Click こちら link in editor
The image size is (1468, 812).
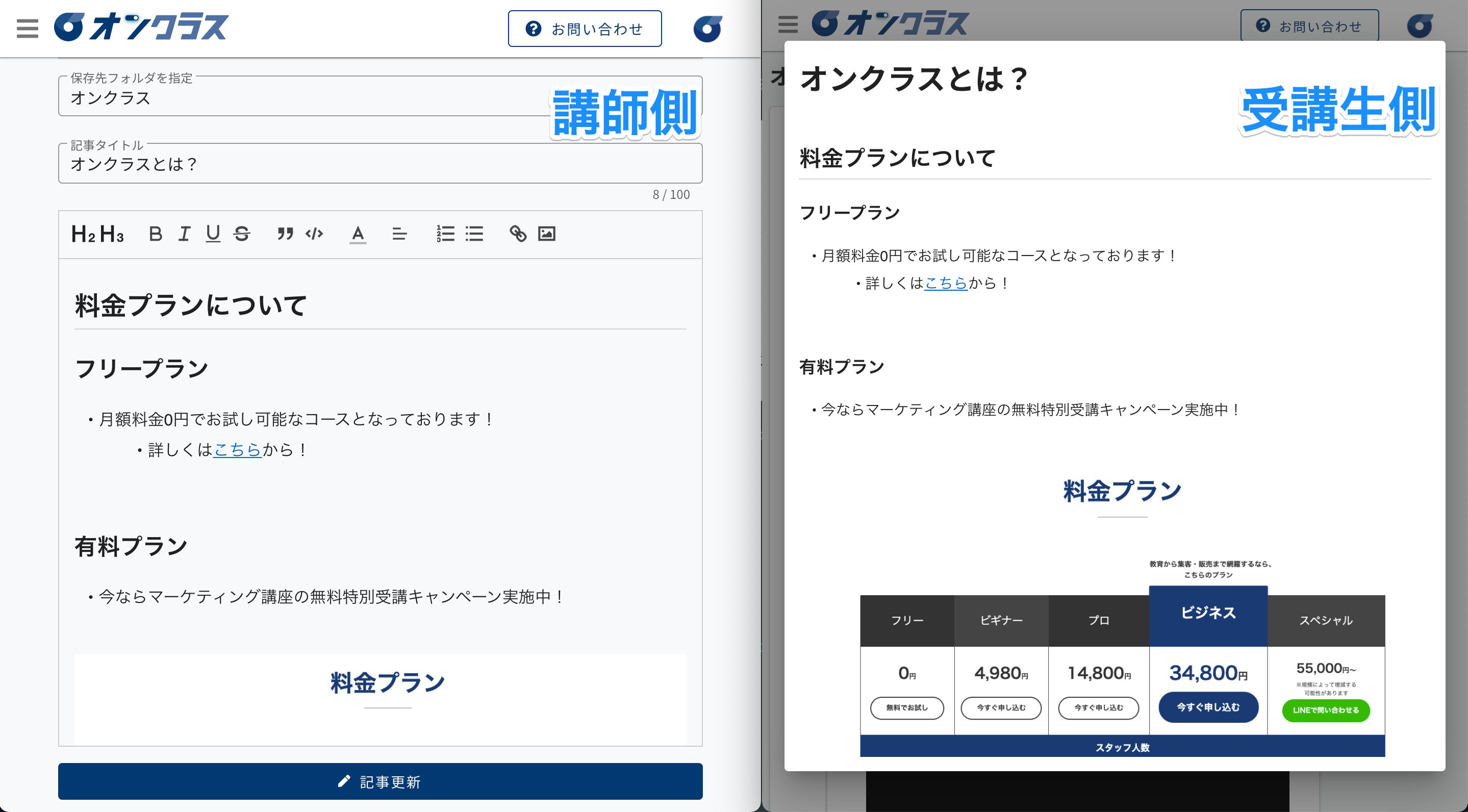pyautogui.click(x=237, y=449)
